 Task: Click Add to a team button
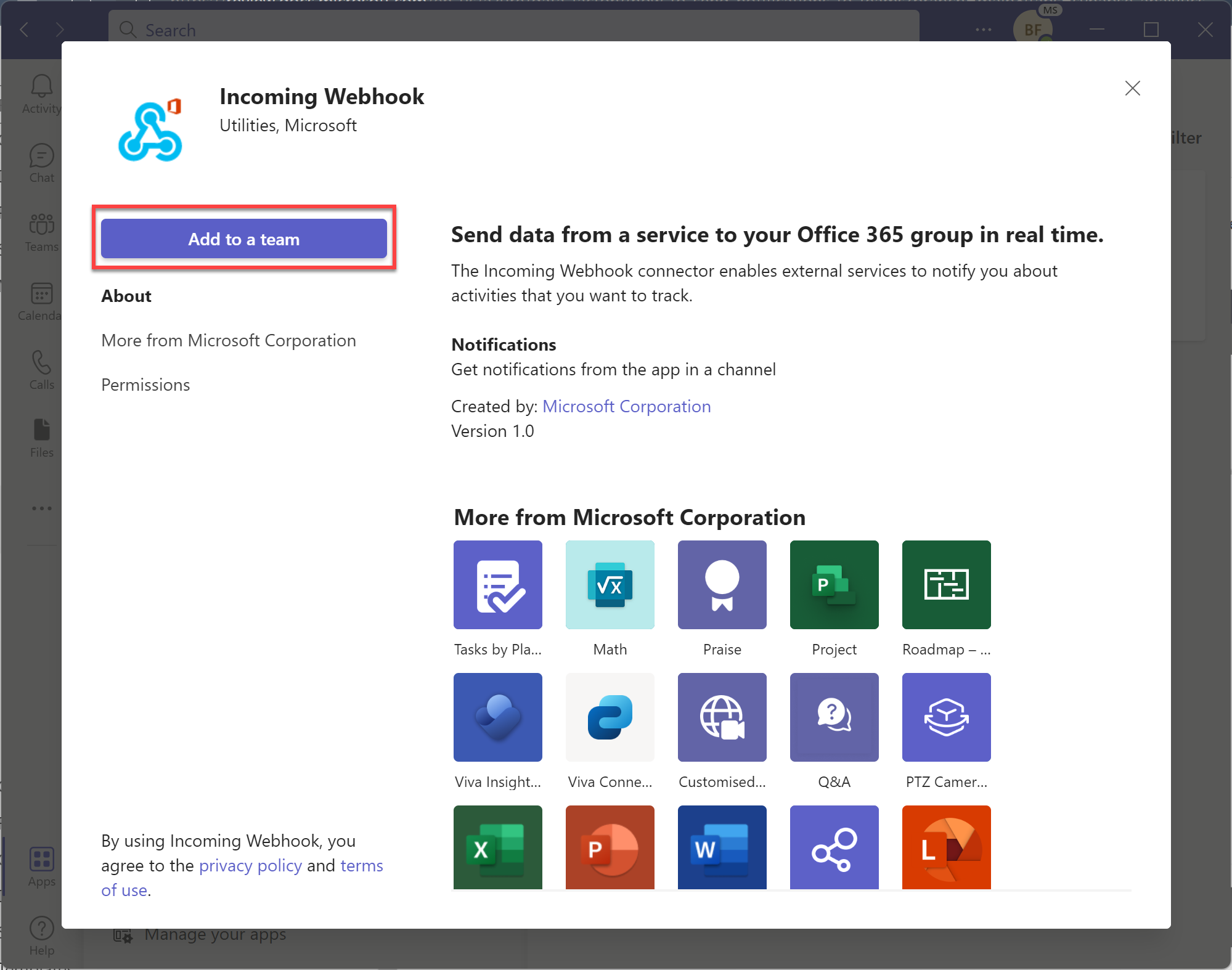pos(244,239)
